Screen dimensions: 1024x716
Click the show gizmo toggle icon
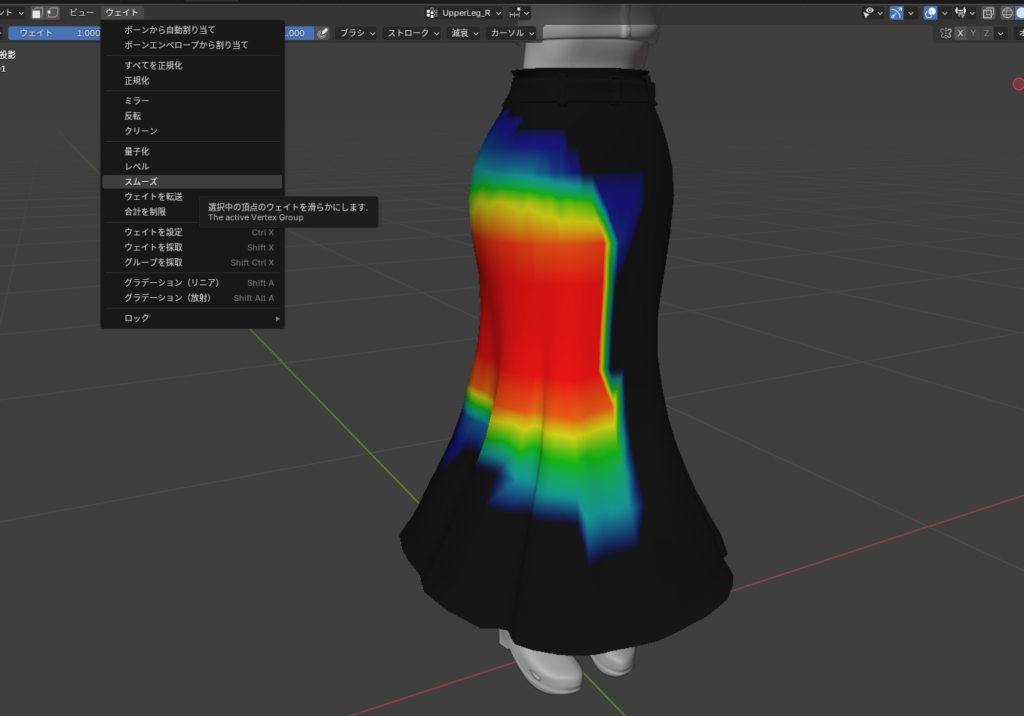[x=897, y=13]
